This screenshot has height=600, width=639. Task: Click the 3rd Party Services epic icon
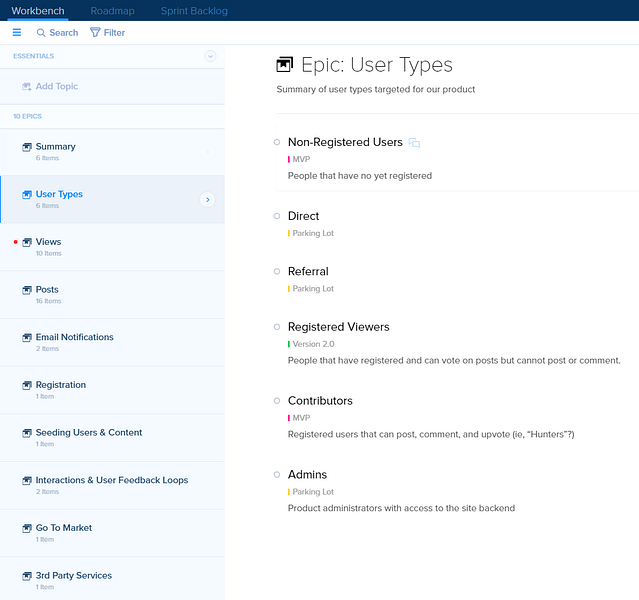pyautogui.click(x=27, y=576)
